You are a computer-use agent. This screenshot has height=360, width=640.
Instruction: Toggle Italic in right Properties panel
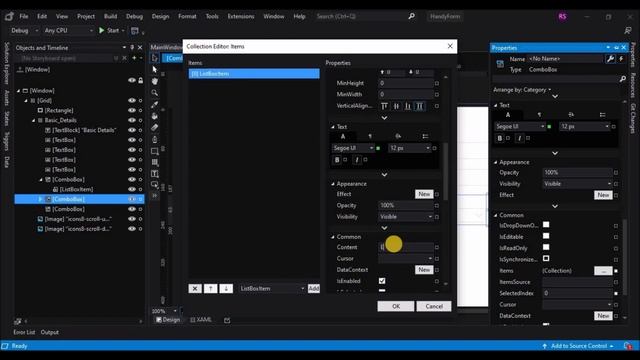pos(519,138)
